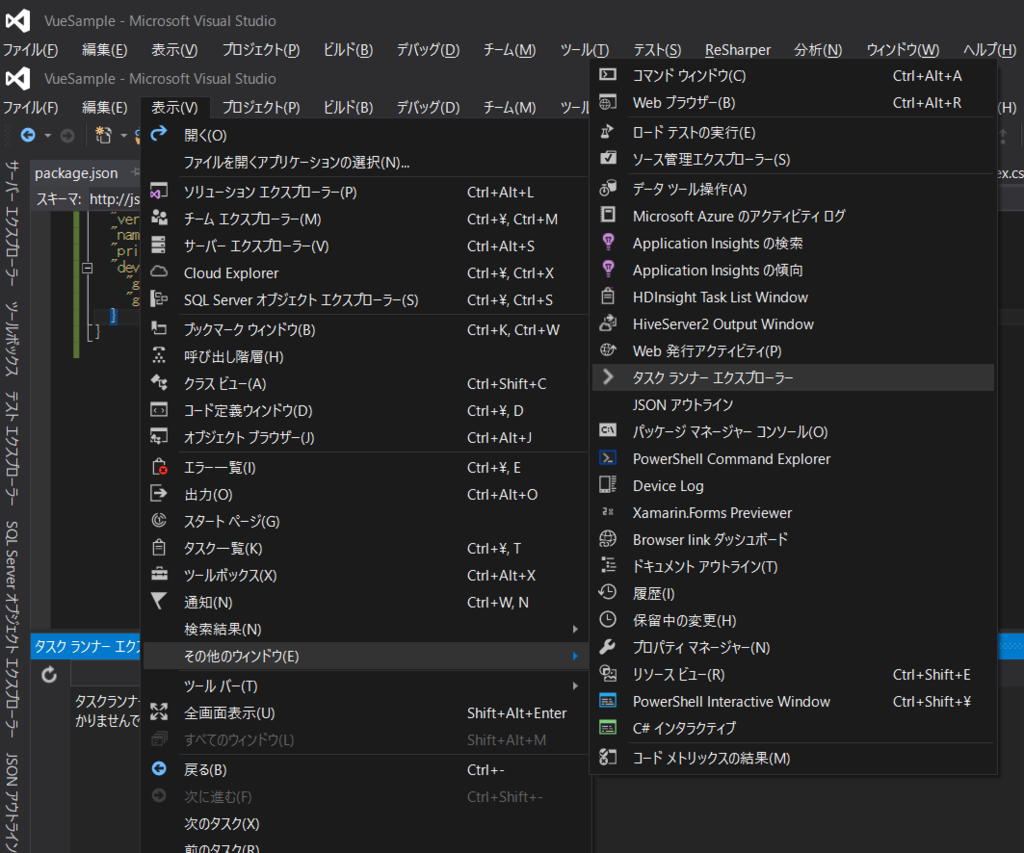Open the ReSharper menu
Image resolution: width=1024 pixels, height=853 pixels.
point(737,50)
